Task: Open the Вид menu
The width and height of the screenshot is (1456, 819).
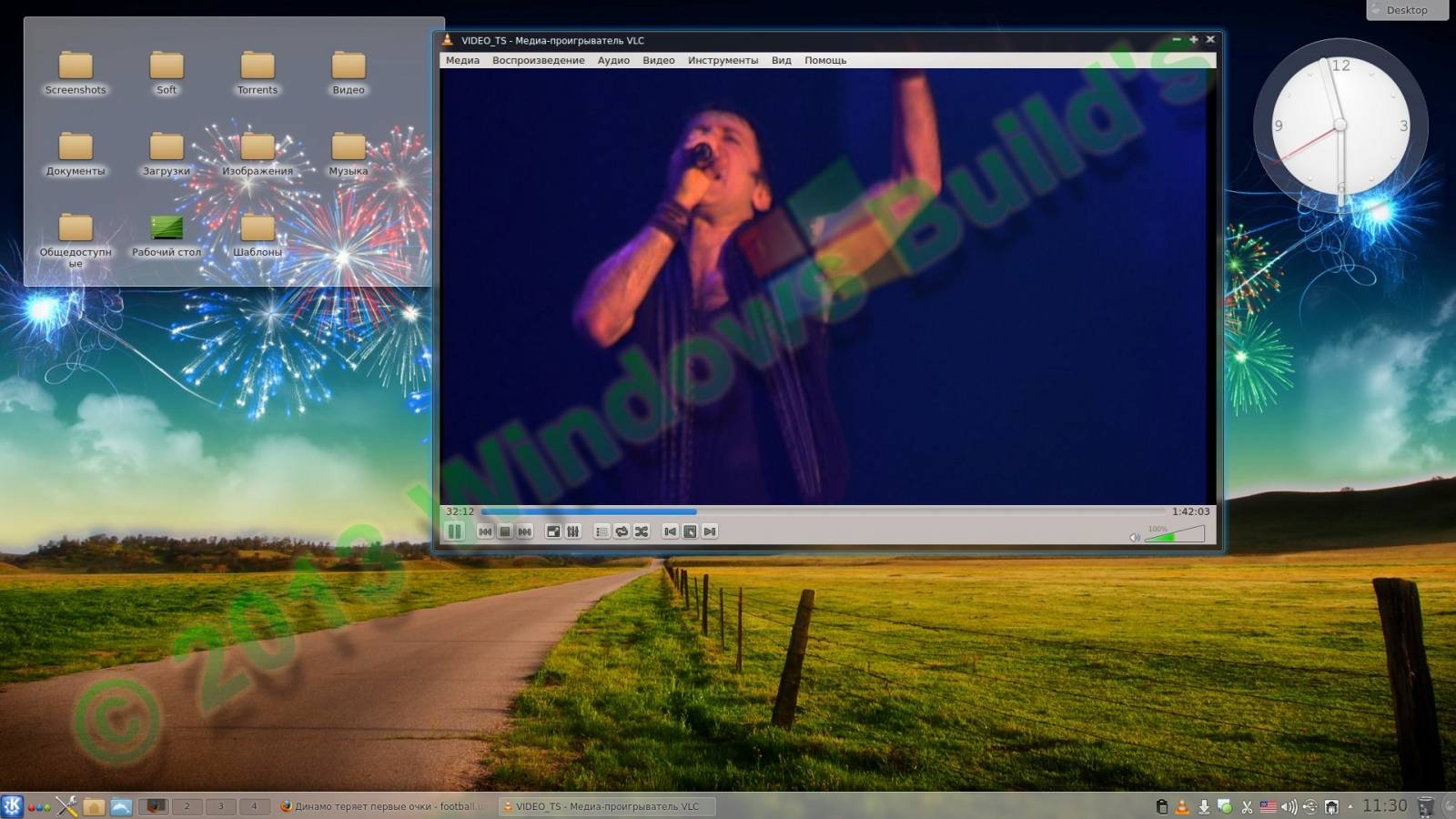Action: pyautogui.click(x=781, y=60)
